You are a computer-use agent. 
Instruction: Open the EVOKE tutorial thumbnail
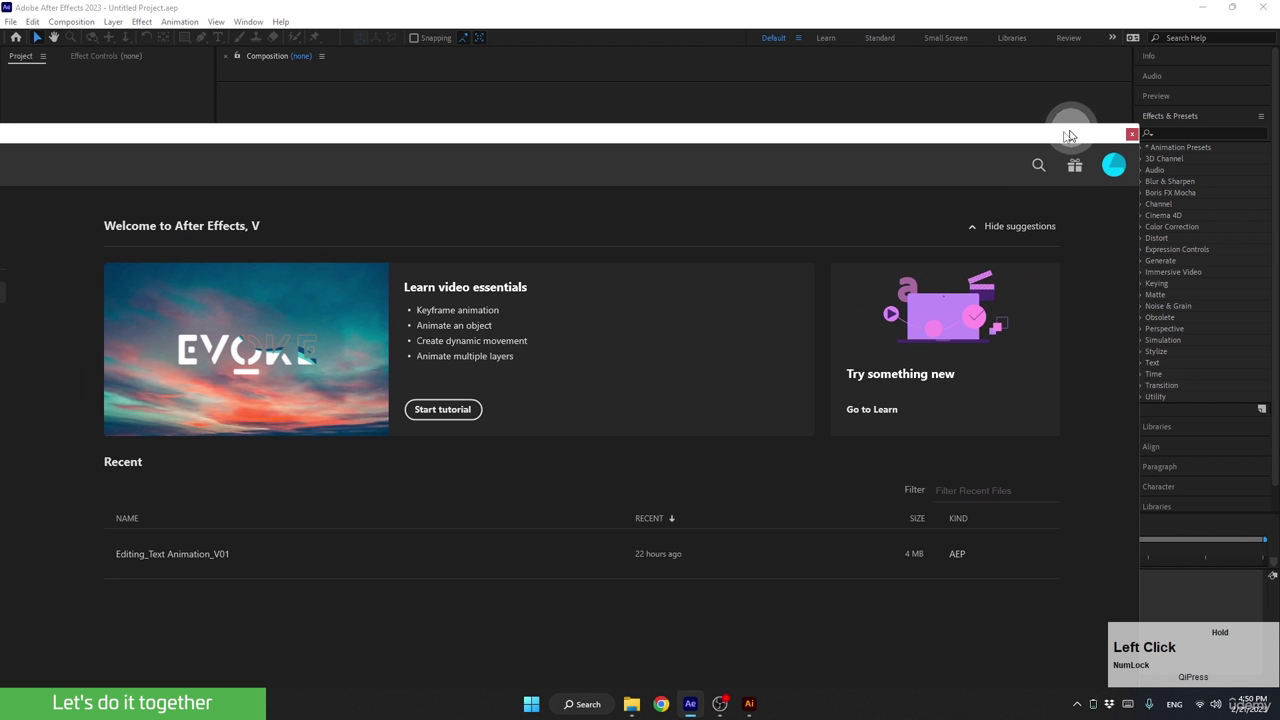(246, 349)
